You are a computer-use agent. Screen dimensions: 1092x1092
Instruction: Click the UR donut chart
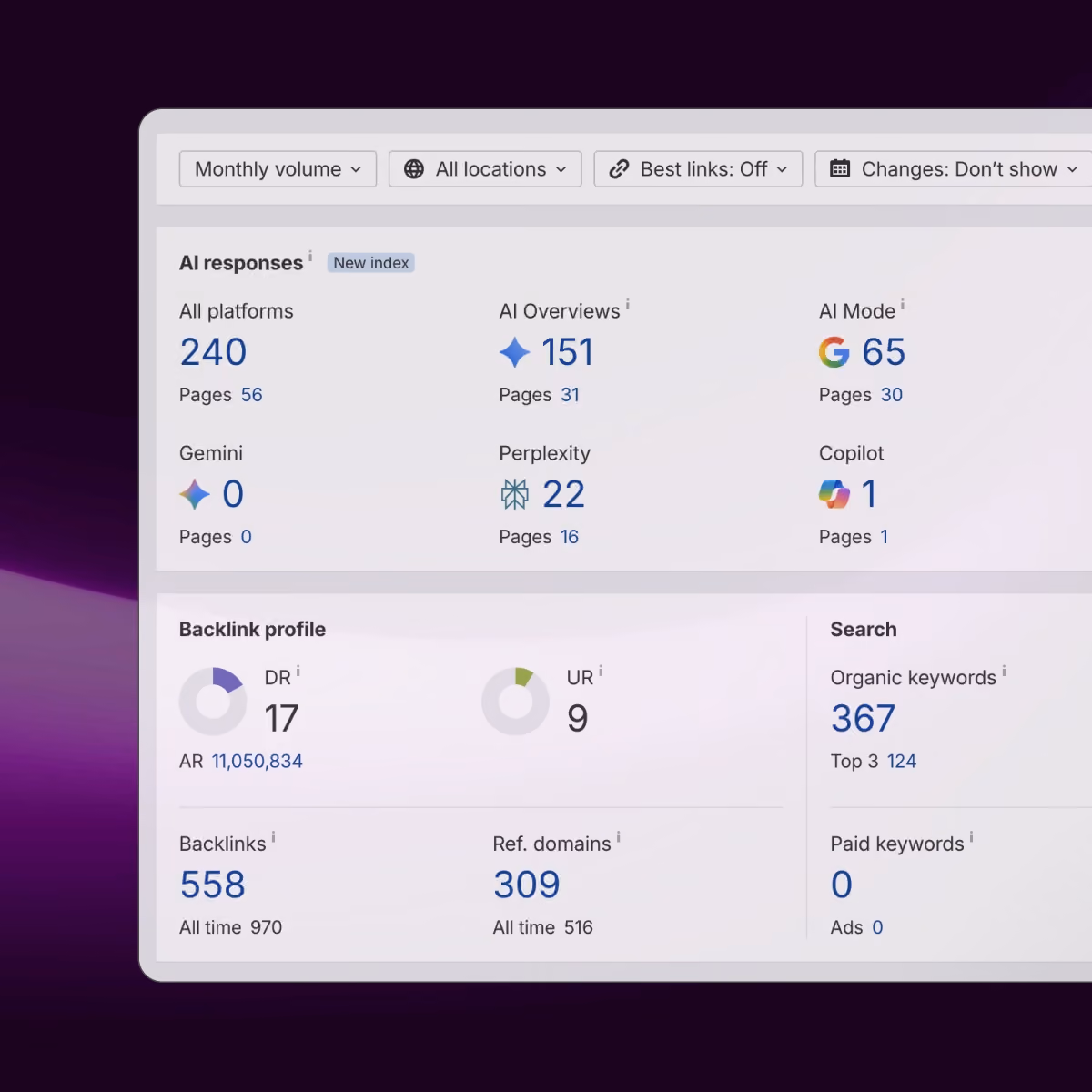point(515,702)
